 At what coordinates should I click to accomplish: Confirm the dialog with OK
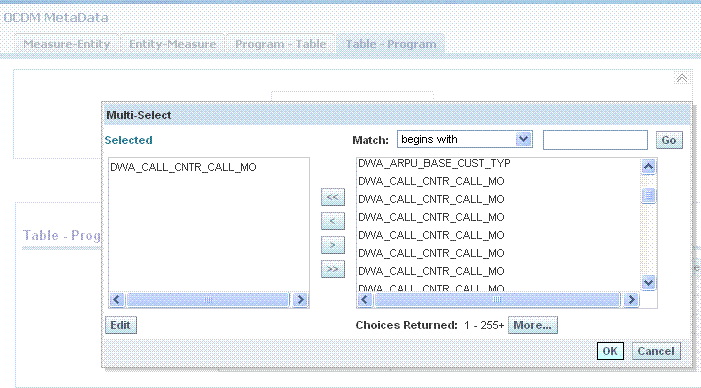[610, 351]
